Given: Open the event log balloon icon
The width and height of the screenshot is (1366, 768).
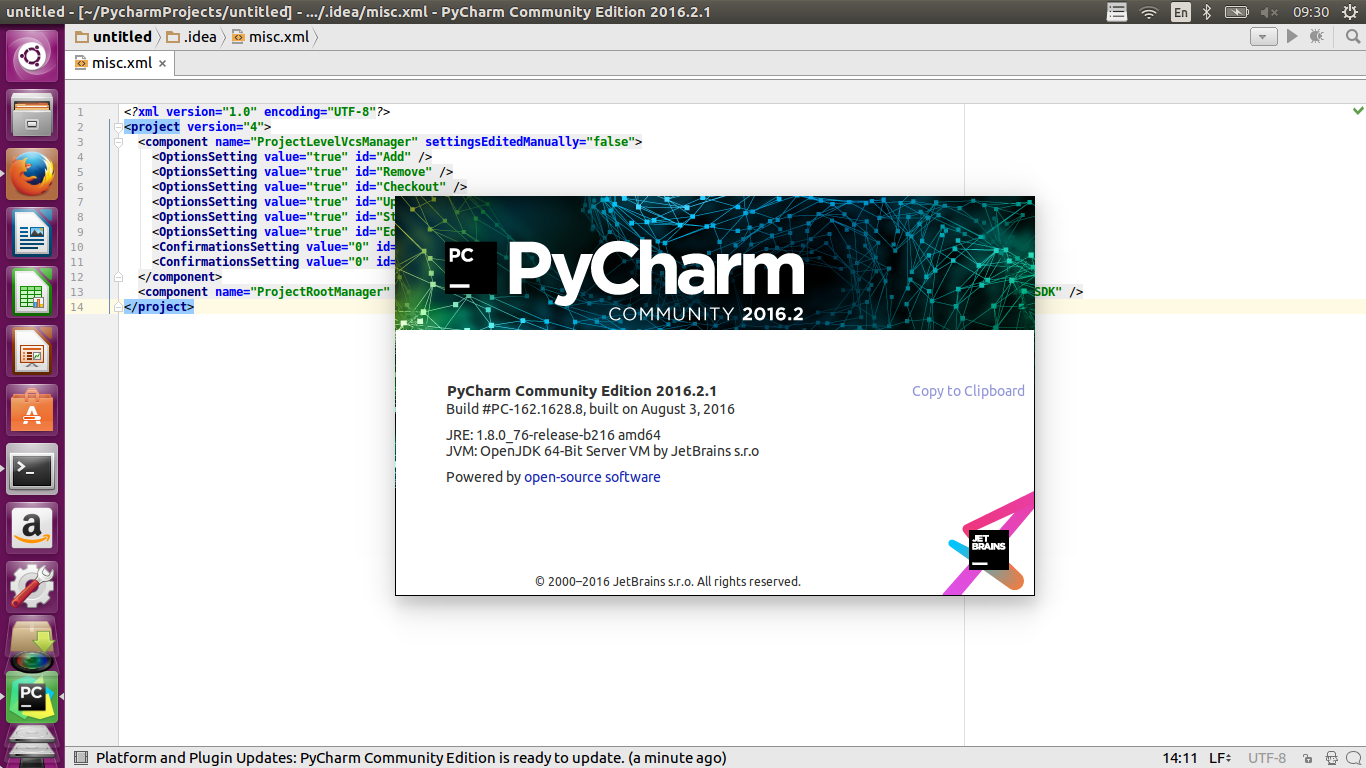Looking at the screenshot, I should tap(1353, 758).
